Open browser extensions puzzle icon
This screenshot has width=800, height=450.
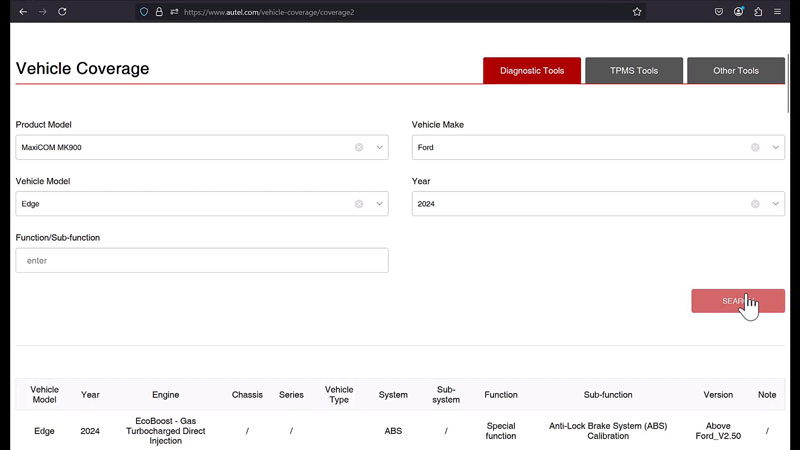(758, 12)
